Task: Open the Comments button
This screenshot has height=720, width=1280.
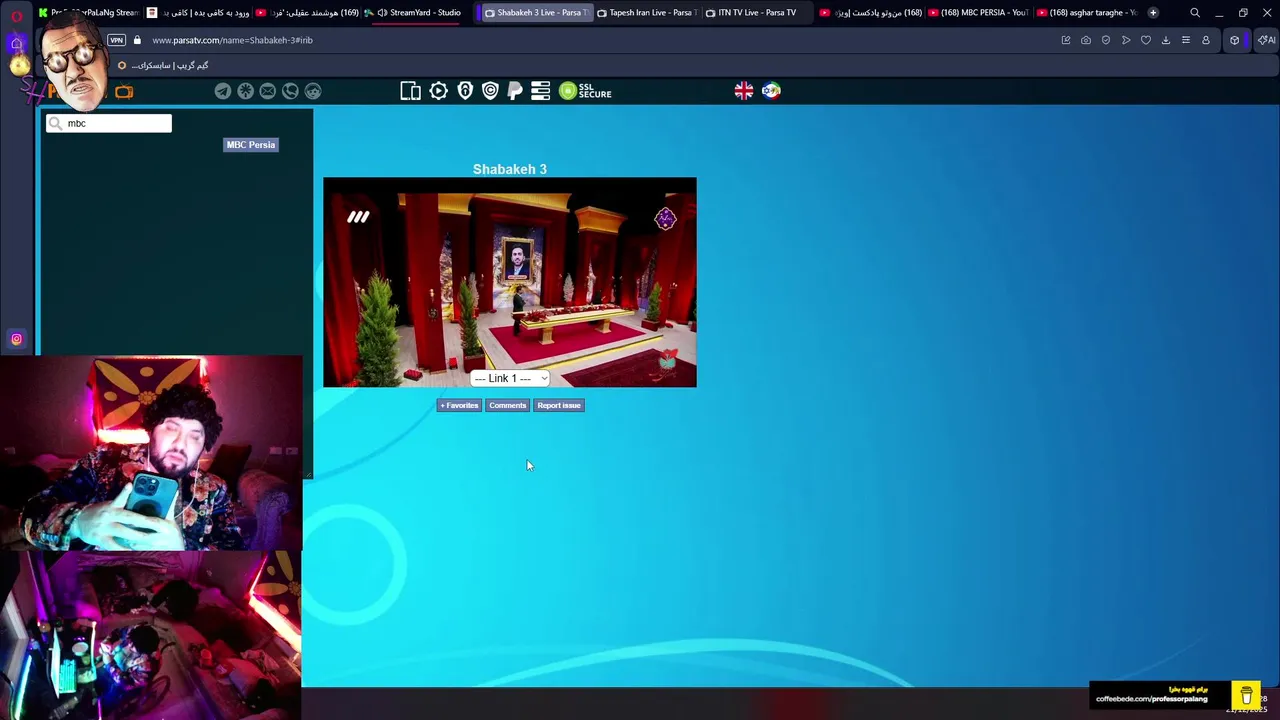Action: pos(507,405)
